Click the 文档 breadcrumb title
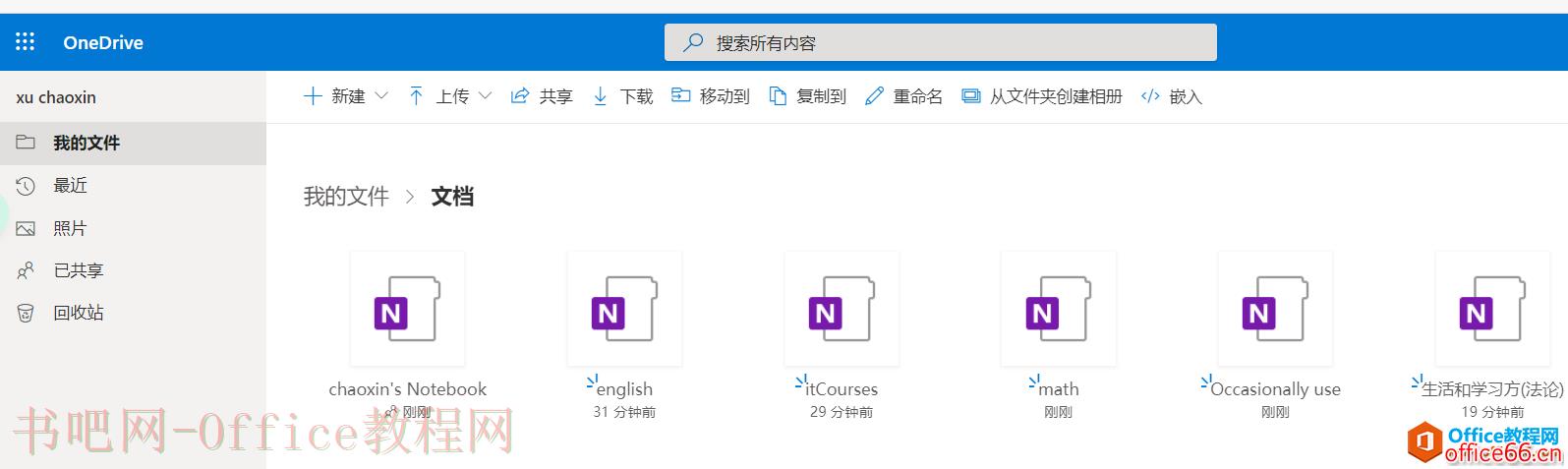1568x469 pixels. point(452,196)
